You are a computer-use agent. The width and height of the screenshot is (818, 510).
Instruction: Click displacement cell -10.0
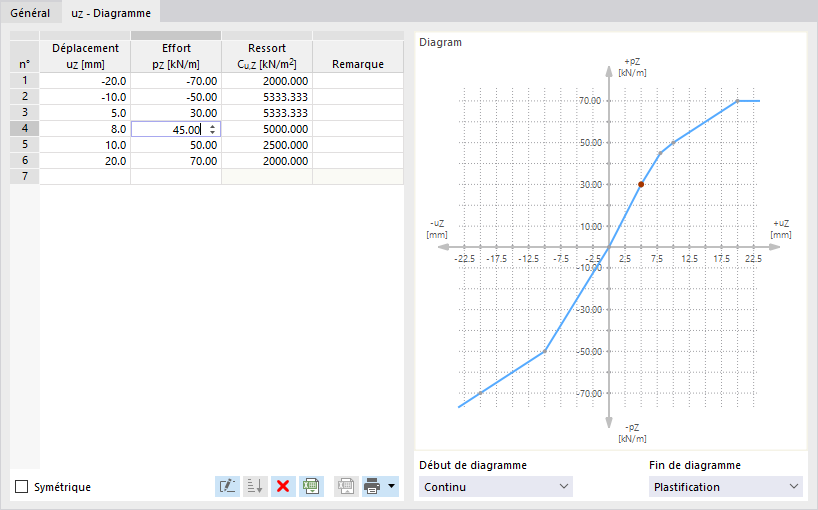click(x=85, y=96)
